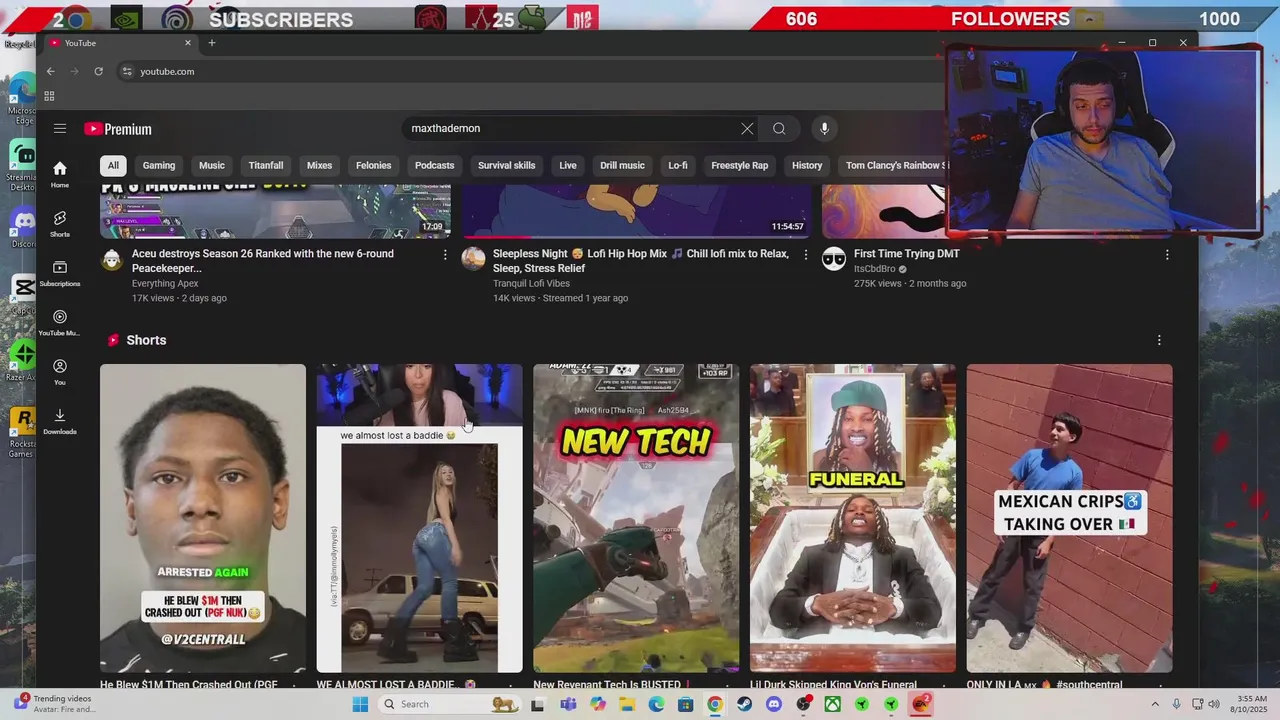This screenshot has width=1280, height=720.
Task: Open ItsCbdBro channel name link
Action: point(876,269)
